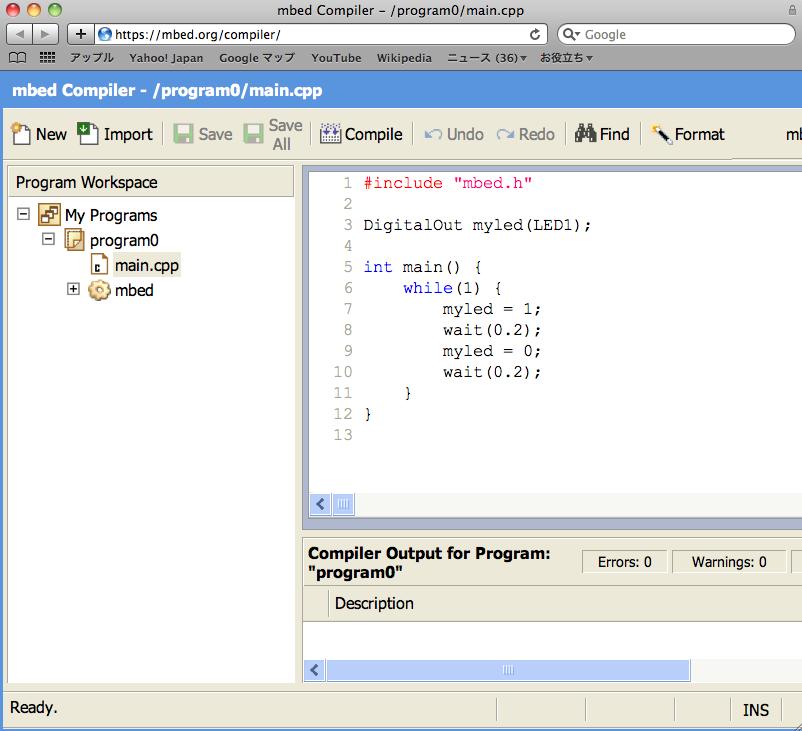Open the Wikipedia bookmark link
The height and width of the screenshot is (731, 802).
(x=404, y=58)
